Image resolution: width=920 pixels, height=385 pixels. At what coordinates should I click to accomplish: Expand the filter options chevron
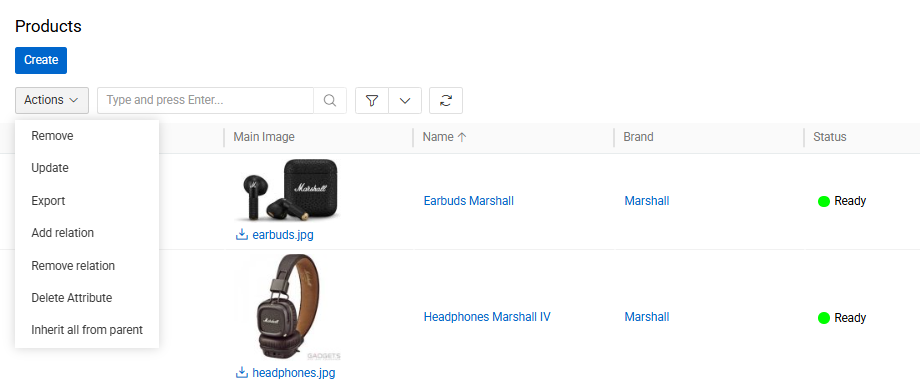pos(405,100)
